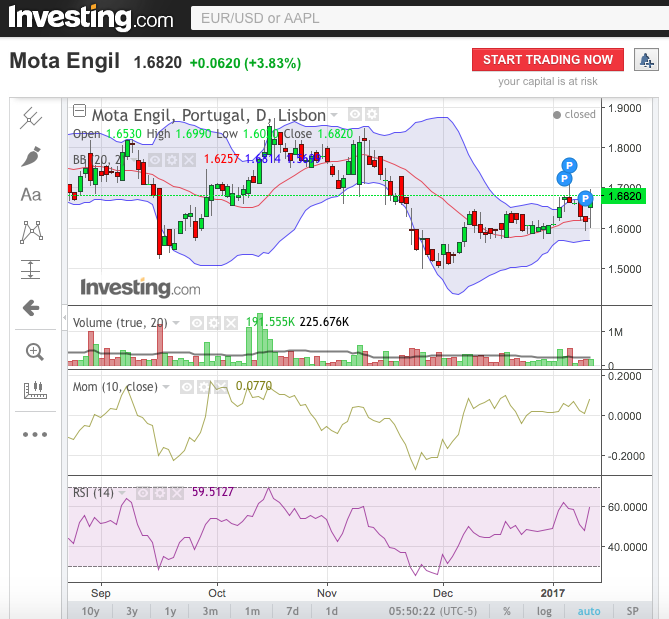669x619 pixels.
Task: Select the price range projection tool
Action: 31,270
